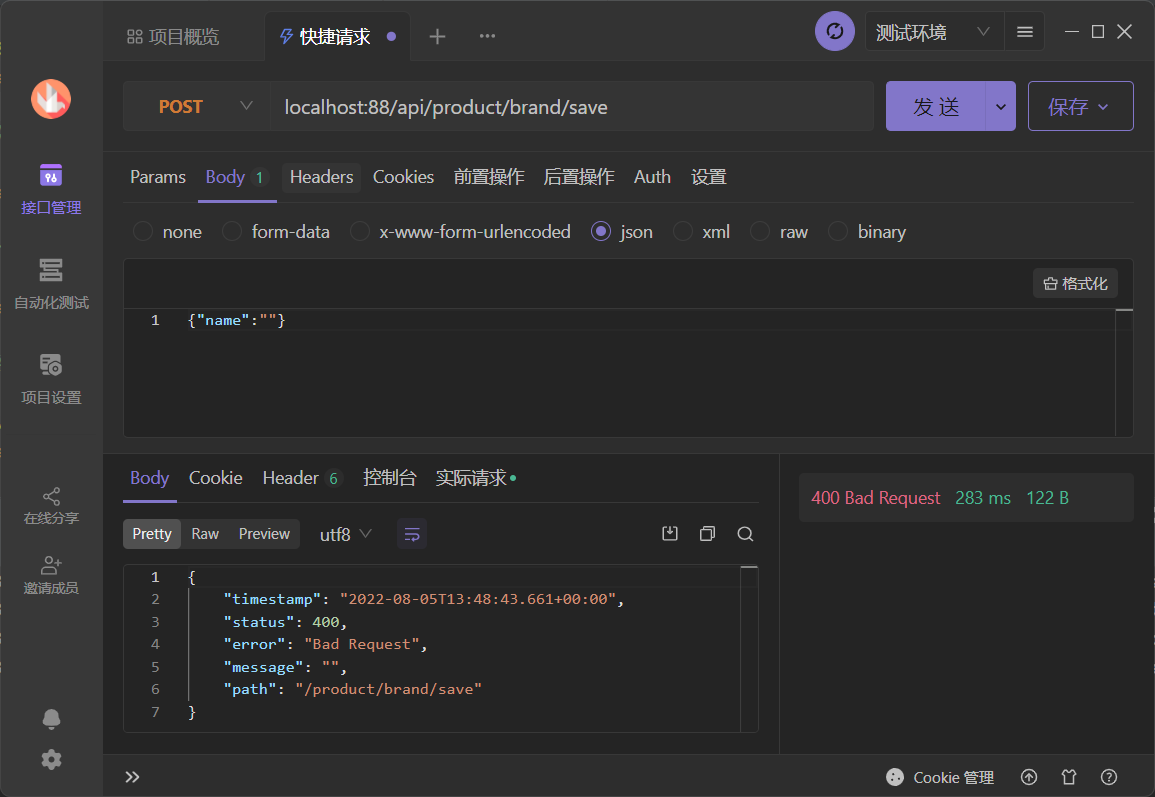This screenshot has height=797, width=1155.
Task: Show the 实际请求 actual request tab
Action: [x=475, y=478]
